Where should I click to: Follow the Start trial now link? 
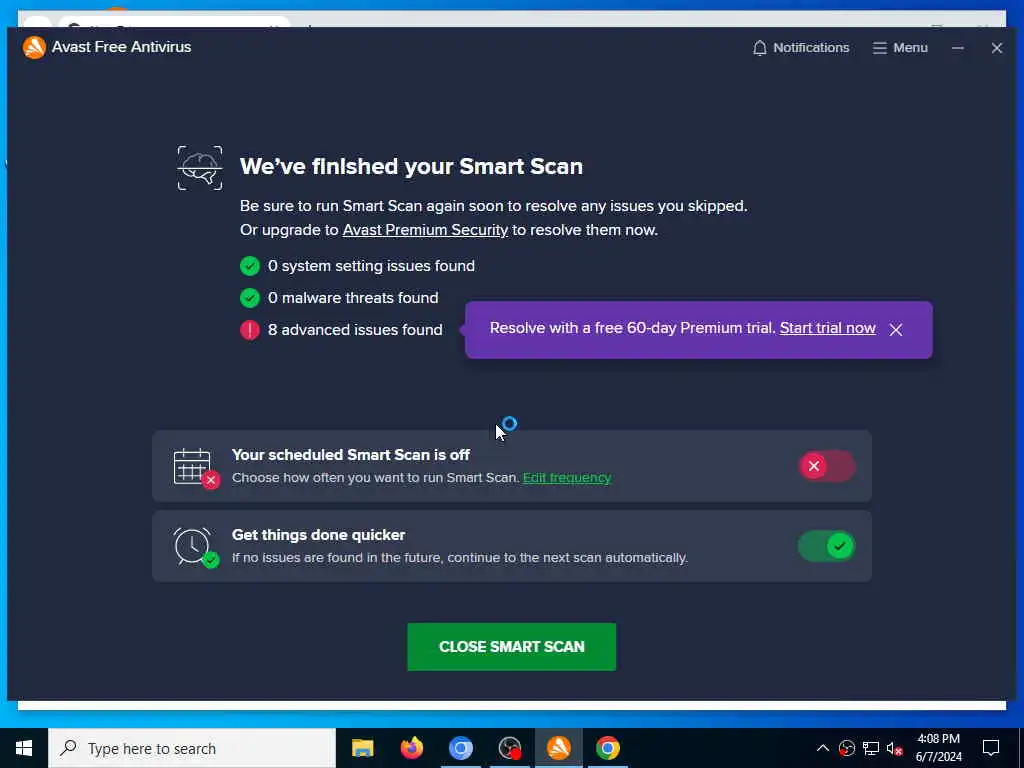[827, 328]
